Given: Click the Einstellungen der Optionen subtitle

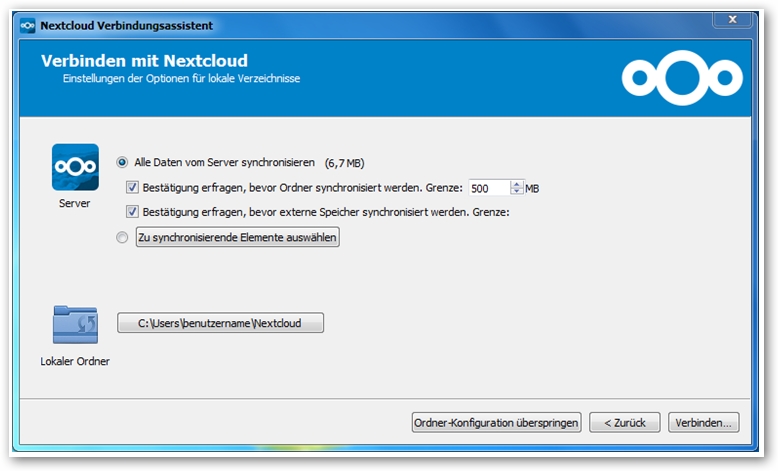Looking at the screenshot, I should coord(181,78).
